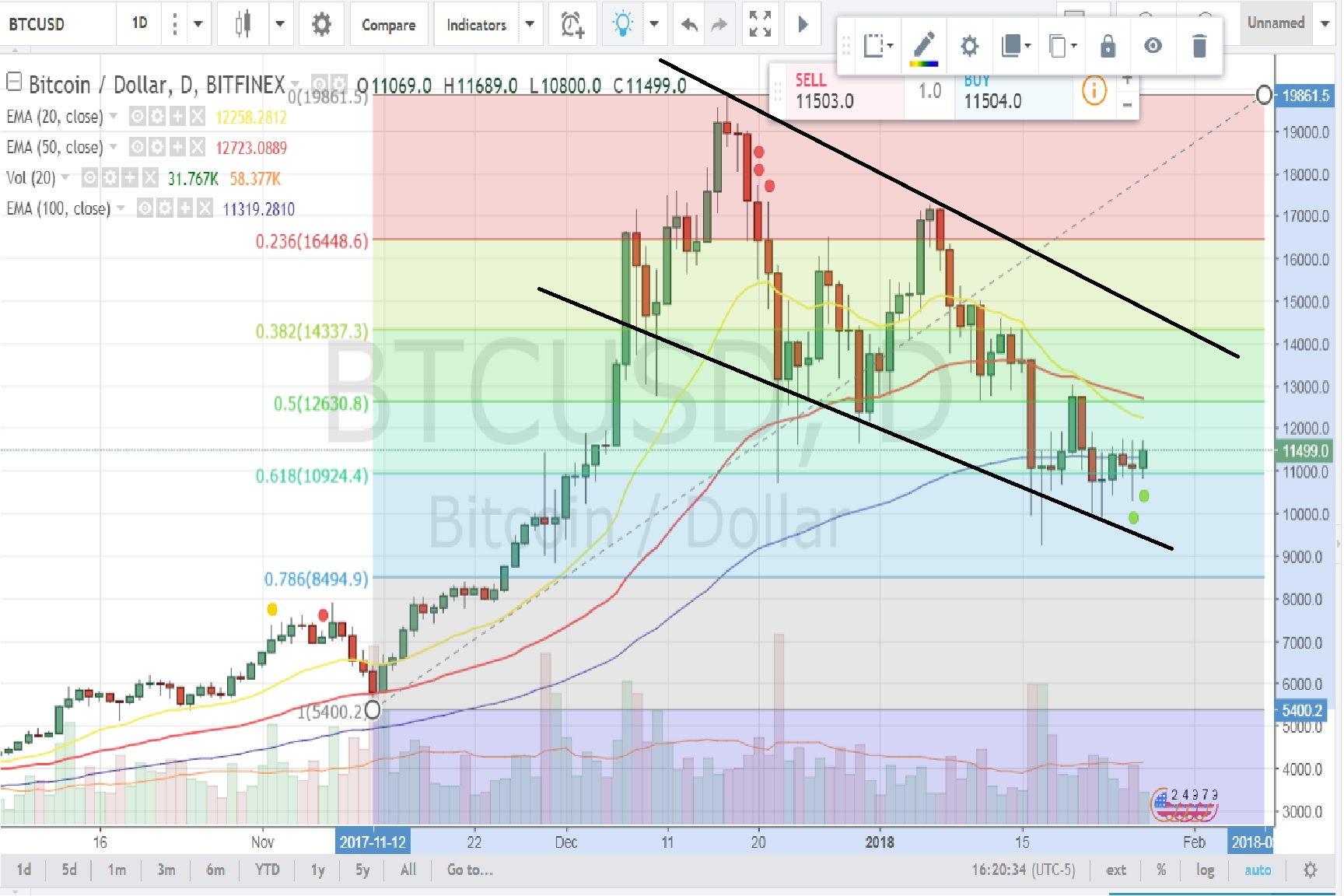Start bar replay play button

[803, 24]
